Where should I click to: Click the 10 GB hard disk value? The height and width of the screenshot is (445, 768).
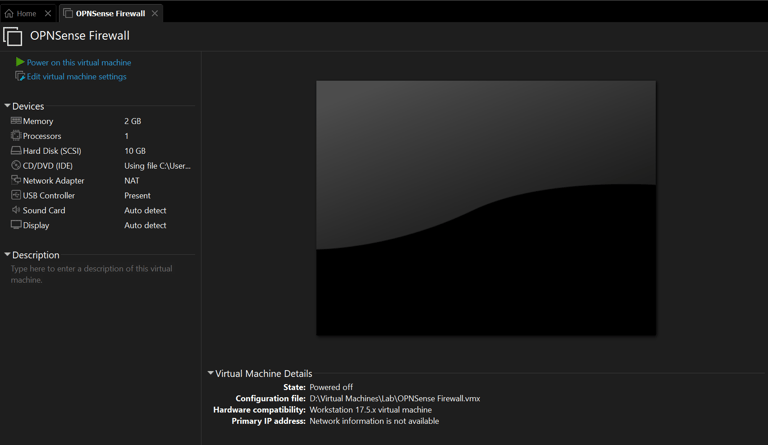click(x=135, y=151)
